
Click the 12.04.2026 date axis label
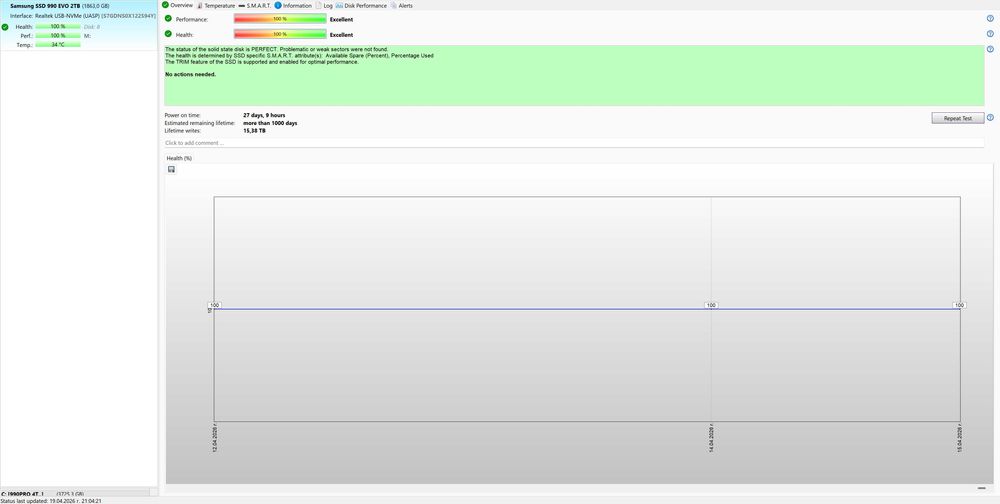pos(215,438)
